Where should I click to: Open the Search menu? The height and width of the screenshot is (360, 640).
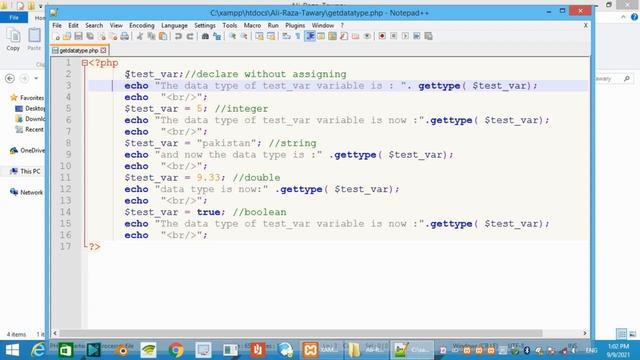tap(94, 25)
